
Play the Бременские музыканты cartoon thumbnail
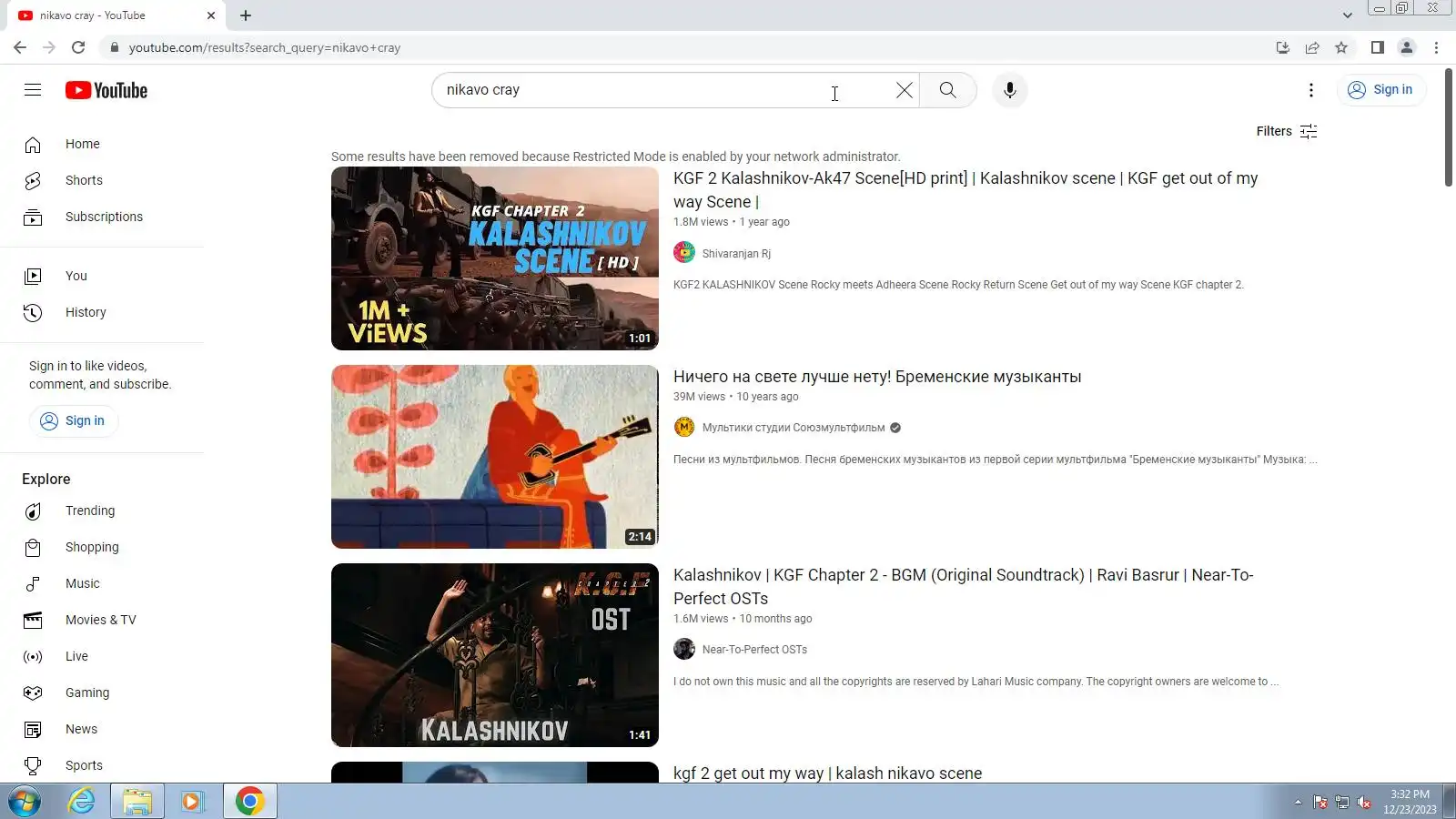495,457
